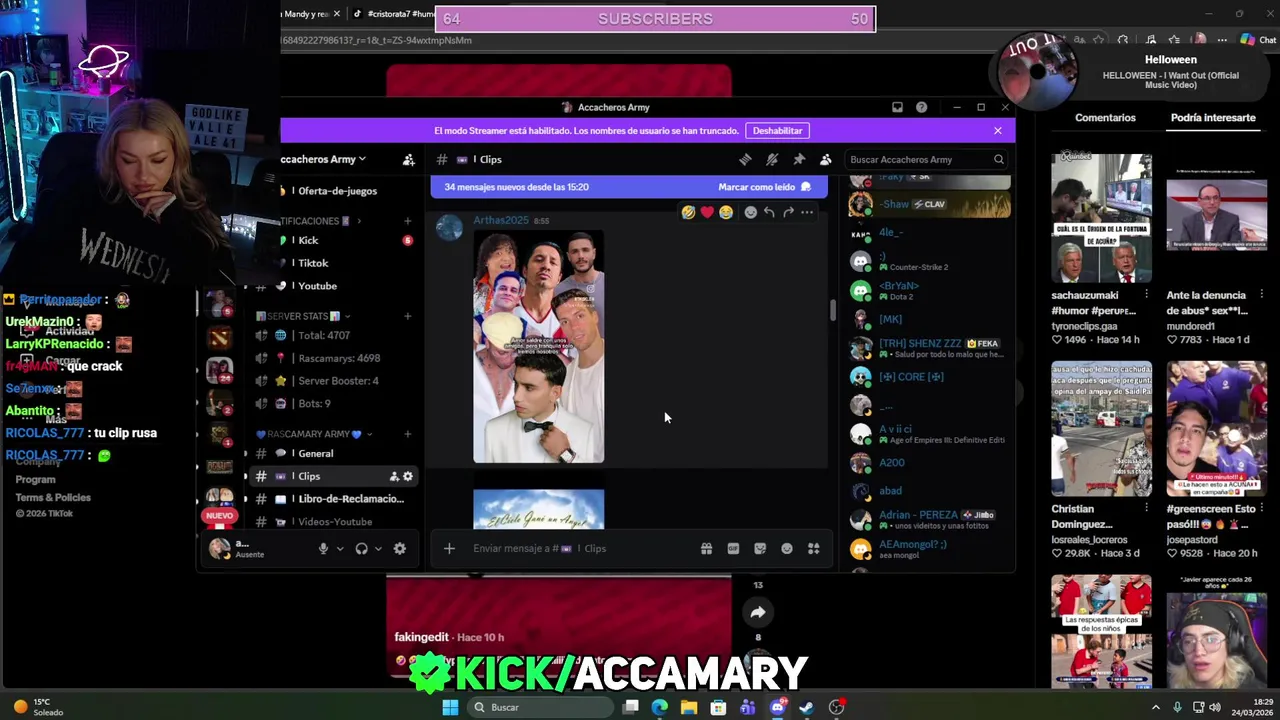
Task: Switch to the Comentarios tab on TikTok
Action: coord(1105,117)
